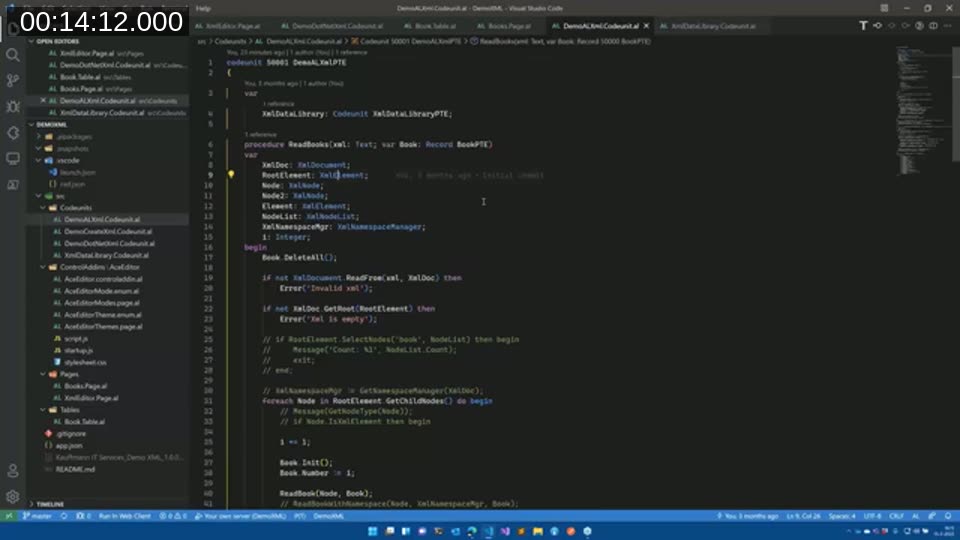This screenshot has width=960, height=540.
Task: Switch to XmlEditor.Page.al tab
Action: pyautogui.click(x=233, y=26)
